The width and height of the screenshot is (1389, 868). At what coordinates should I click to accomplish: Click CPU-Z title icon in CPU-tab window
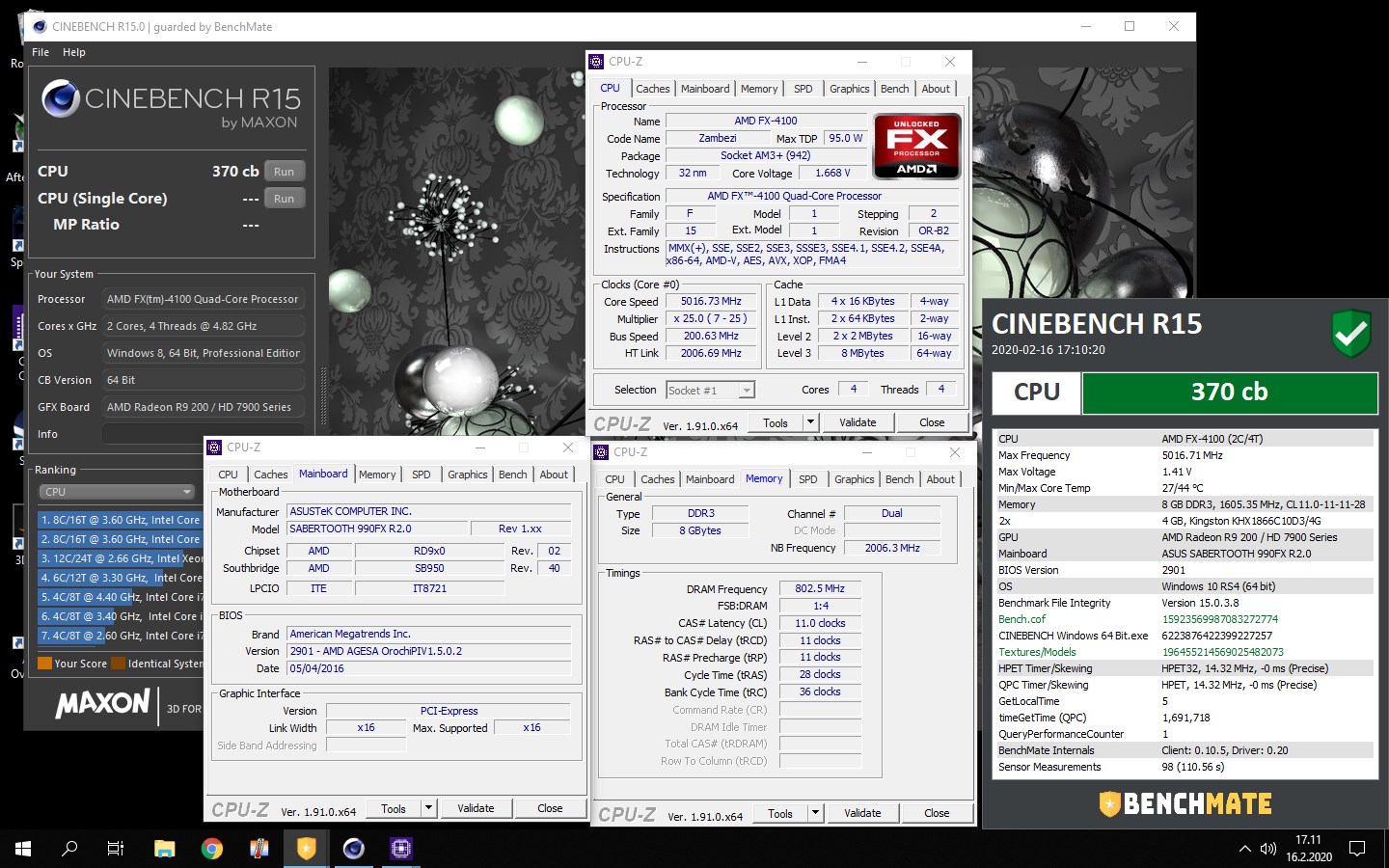point(597,62)
